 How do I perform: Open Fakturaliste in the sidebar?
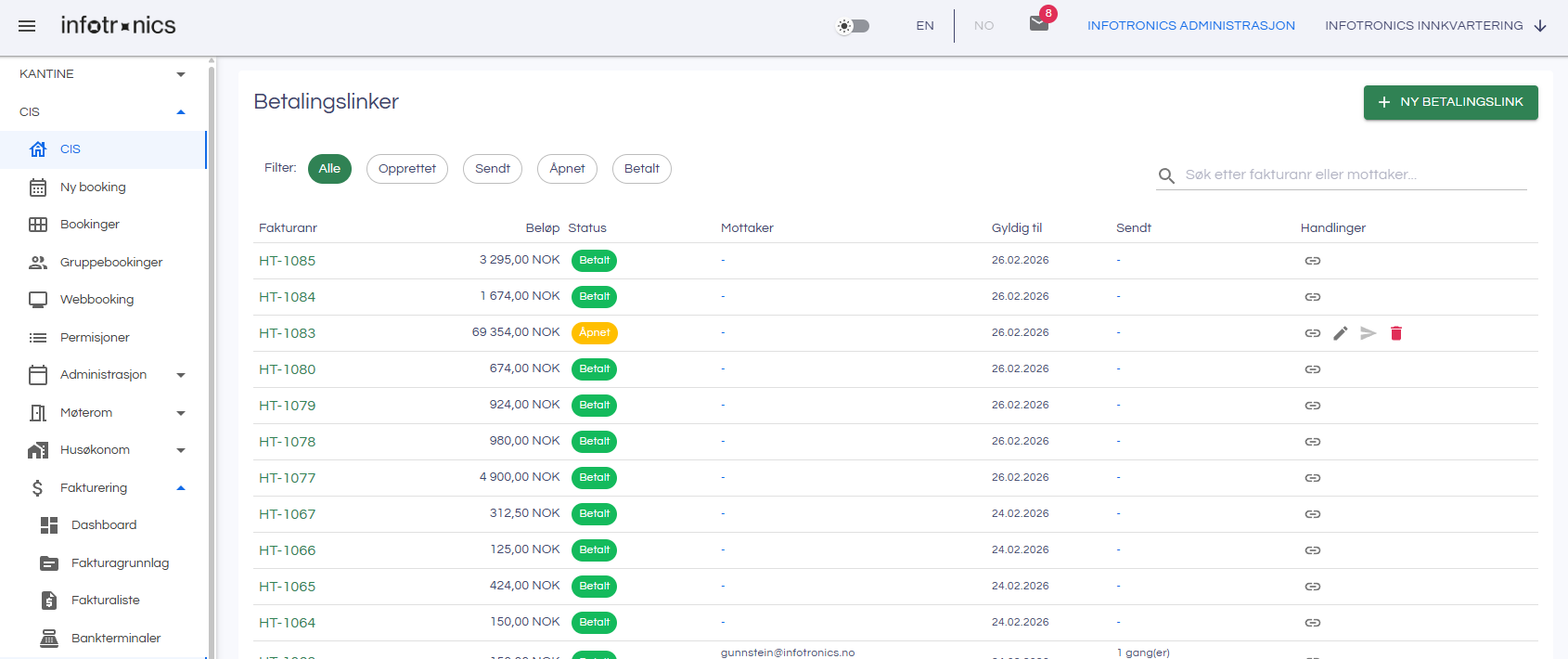point(103,601)
